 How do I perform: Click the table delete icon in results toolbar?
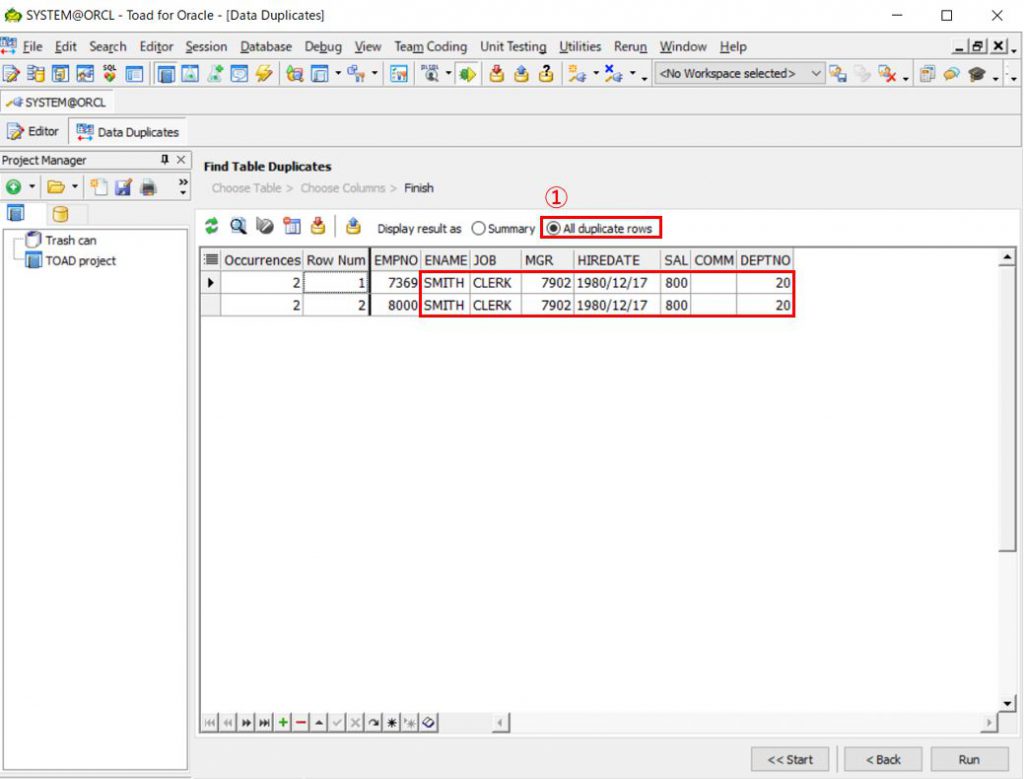point(291,226)
